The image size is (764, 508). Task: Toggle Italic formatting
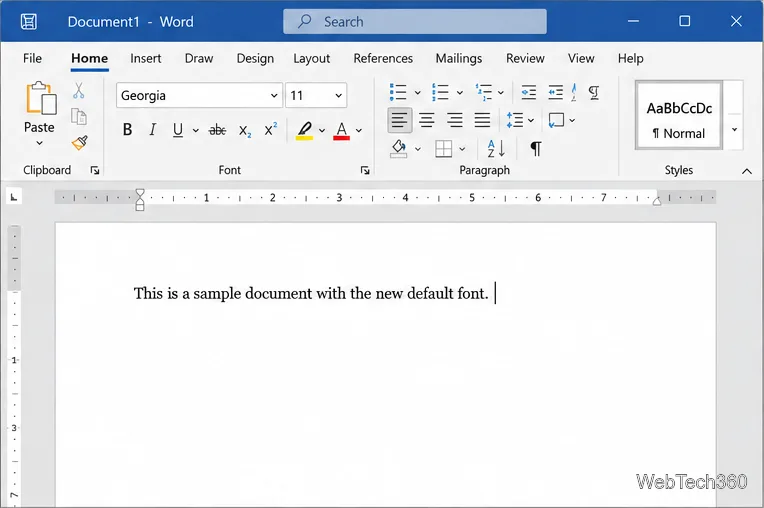click(x=153, y=130)
